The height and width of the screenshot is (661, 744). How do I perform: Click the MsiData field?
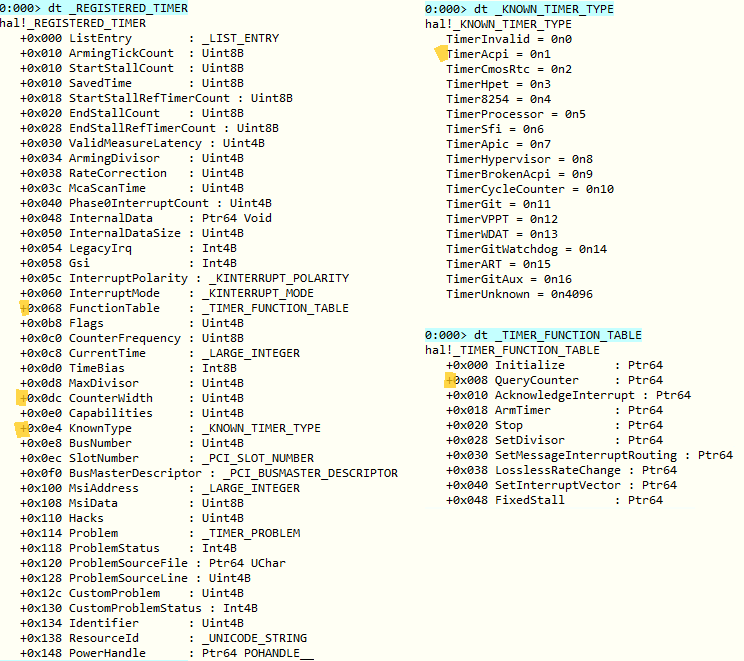tap(132, 503)
